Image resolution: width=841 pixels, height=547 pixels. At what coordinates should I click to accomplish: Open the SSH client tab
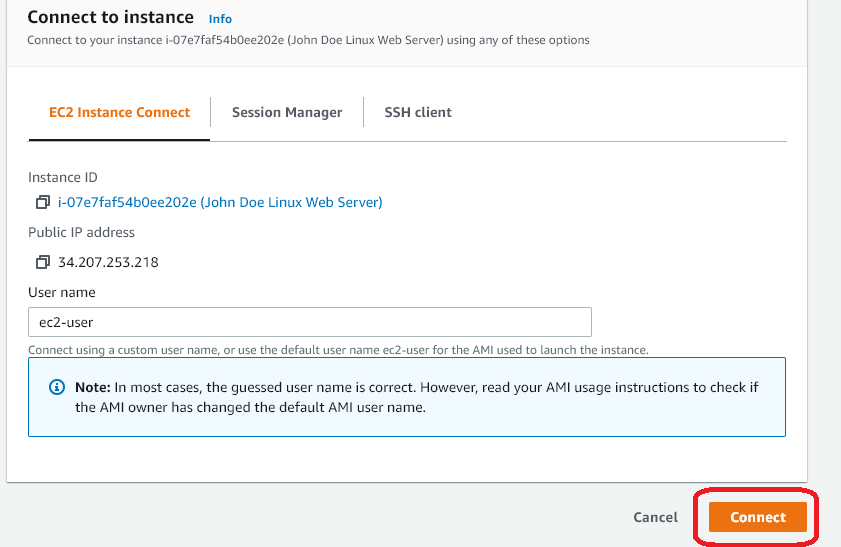418,112
